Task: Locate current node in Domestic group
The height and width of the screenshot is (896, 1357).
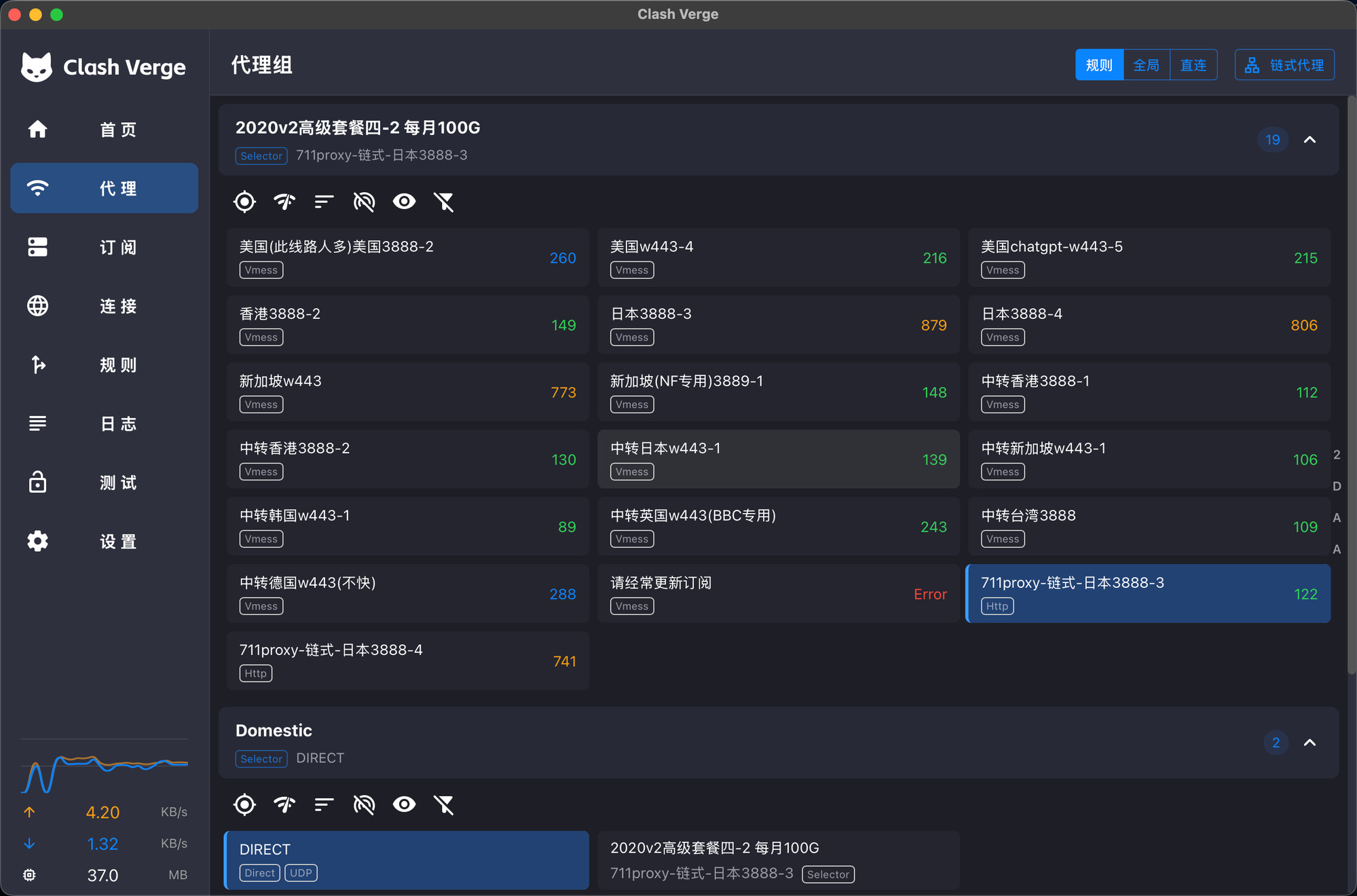Action: pyautogui.click(x=244, y=804)
